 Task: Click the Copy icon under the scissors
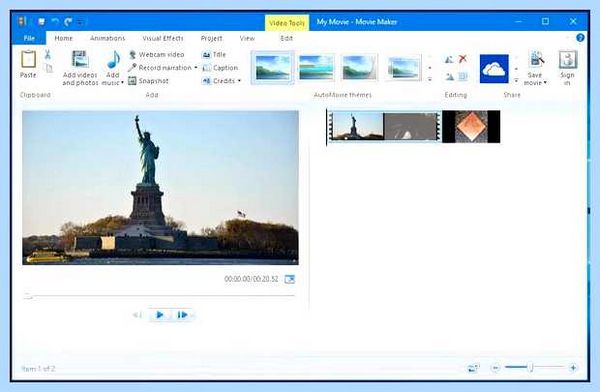click(x=48, y=68)
